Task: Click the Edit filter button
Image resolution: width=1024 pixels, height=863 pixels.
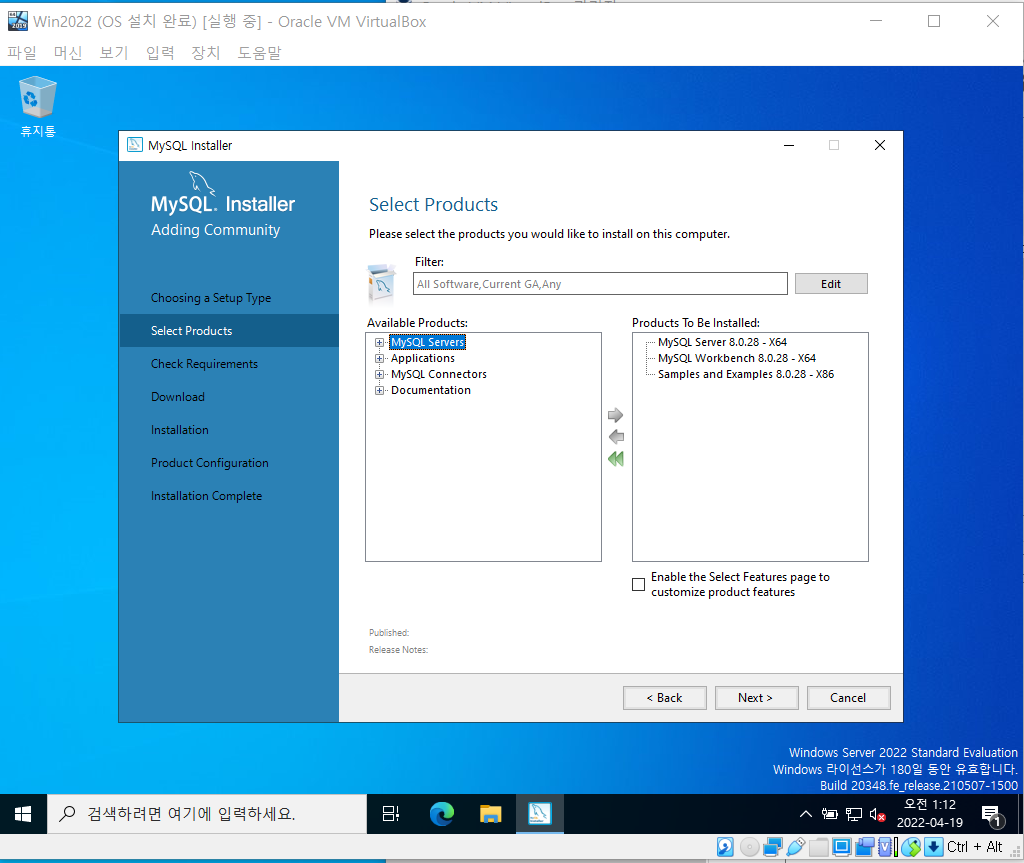Action: click(x=831, y=284)
